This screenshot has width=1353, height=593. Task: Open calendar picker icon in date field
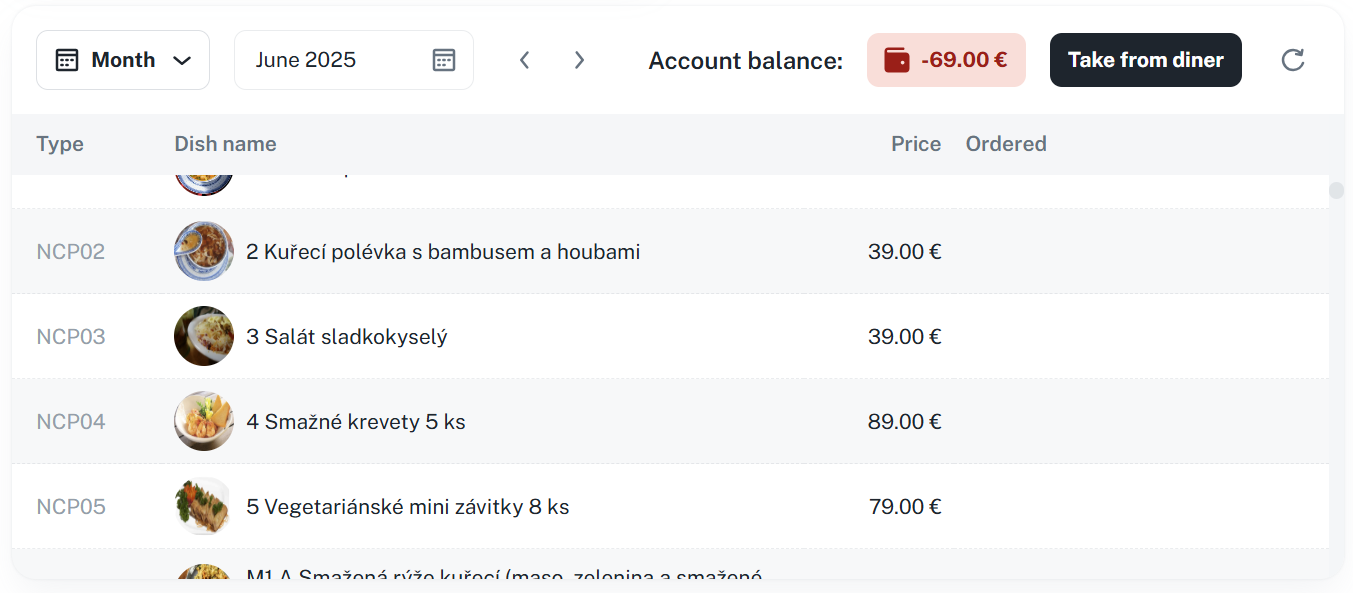point(444,60)
